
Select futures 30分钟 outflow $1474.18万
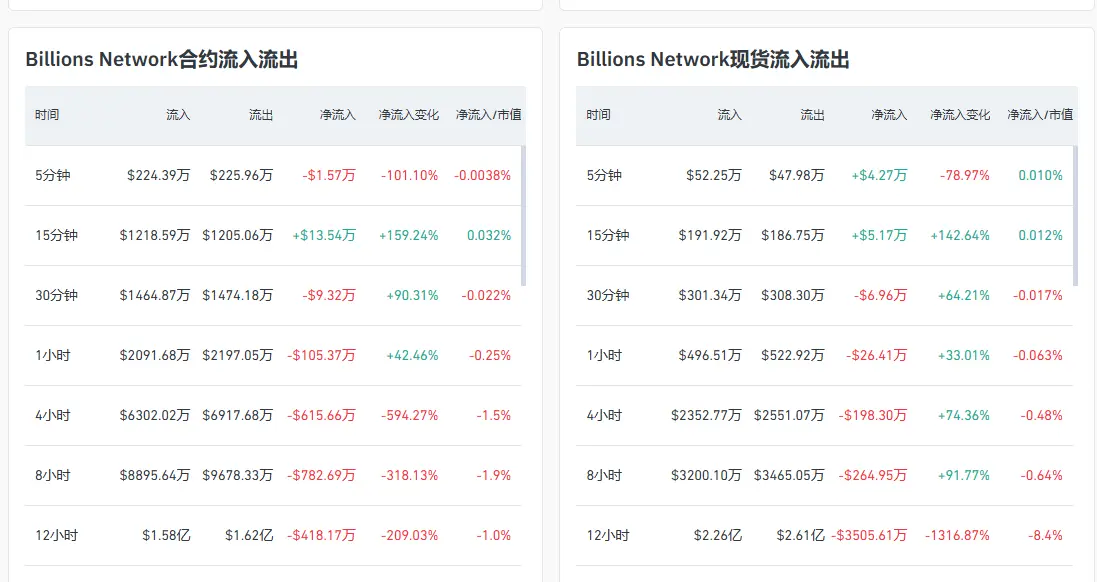click(238, 296)
